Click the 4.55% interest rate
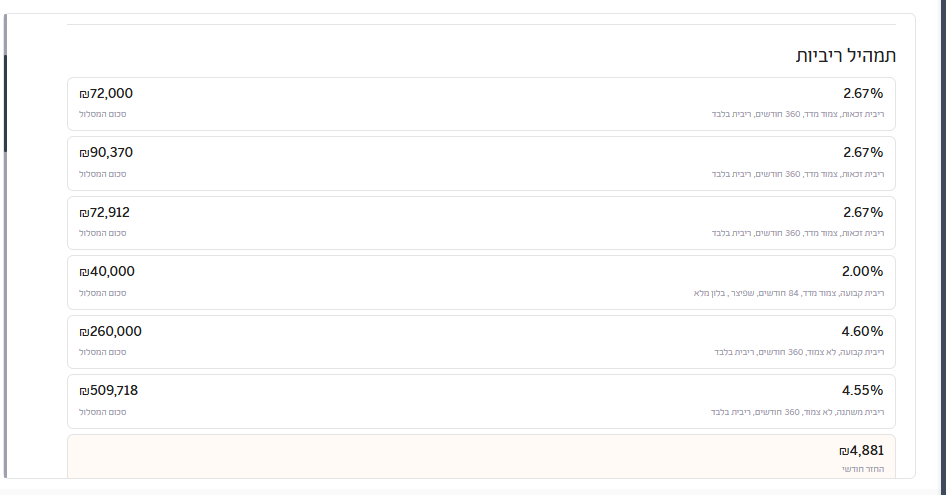The image size is (946, 495). point(863,390)
